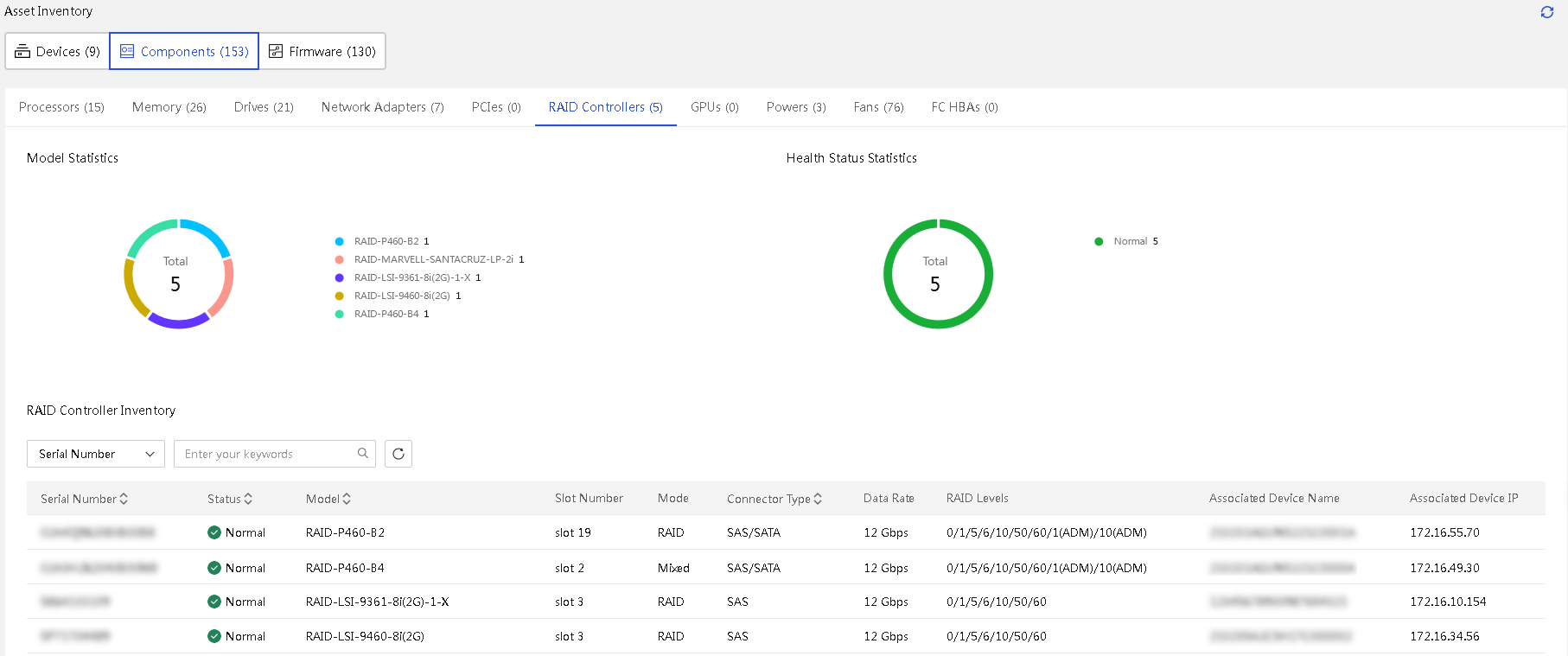Open the Powers (3) tab
Image resolution: width=1568 pixels, height=656 pixels.
point(796,107)
